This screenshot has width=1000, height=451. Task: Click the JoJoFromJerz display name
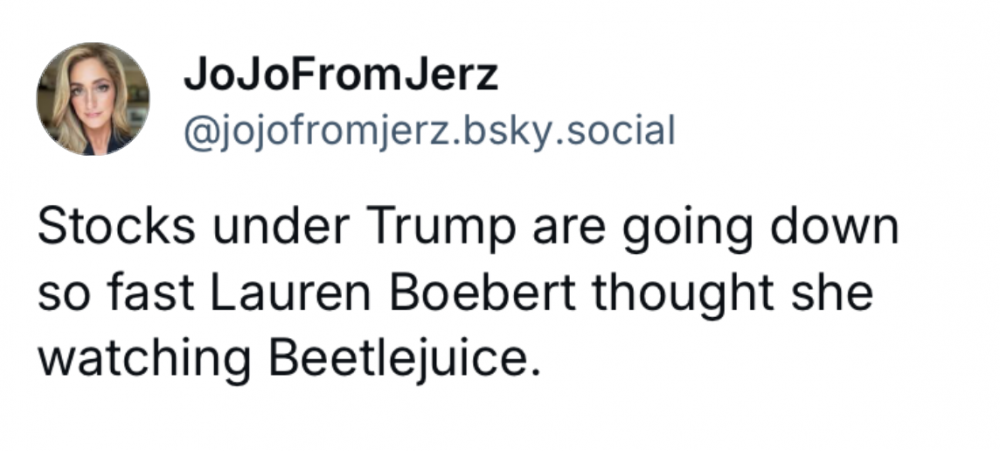[340, 76]
